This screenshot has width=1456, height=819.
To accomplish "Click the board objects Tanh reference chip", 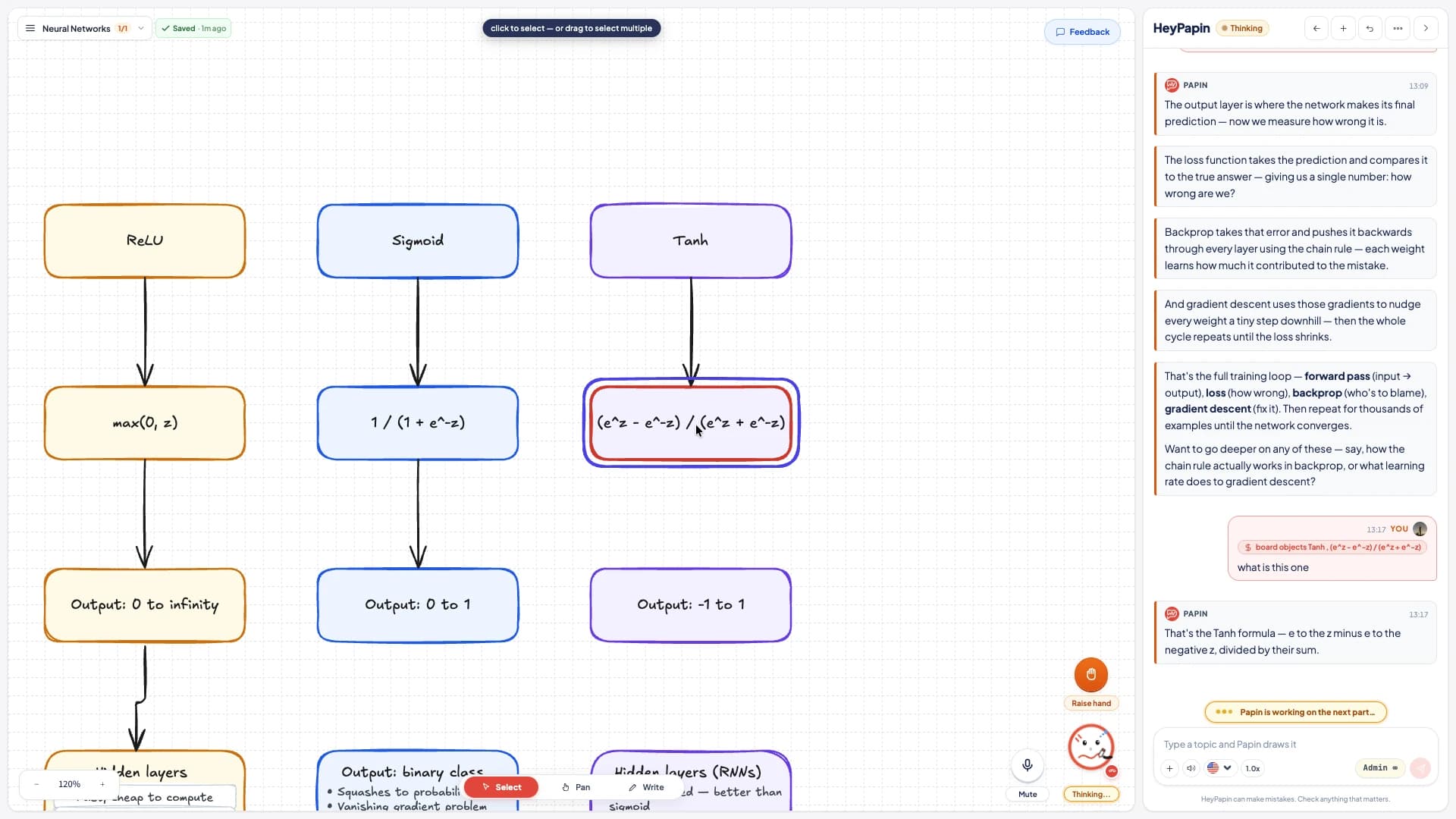I will pyautogui.click(x=1332, y=547).
